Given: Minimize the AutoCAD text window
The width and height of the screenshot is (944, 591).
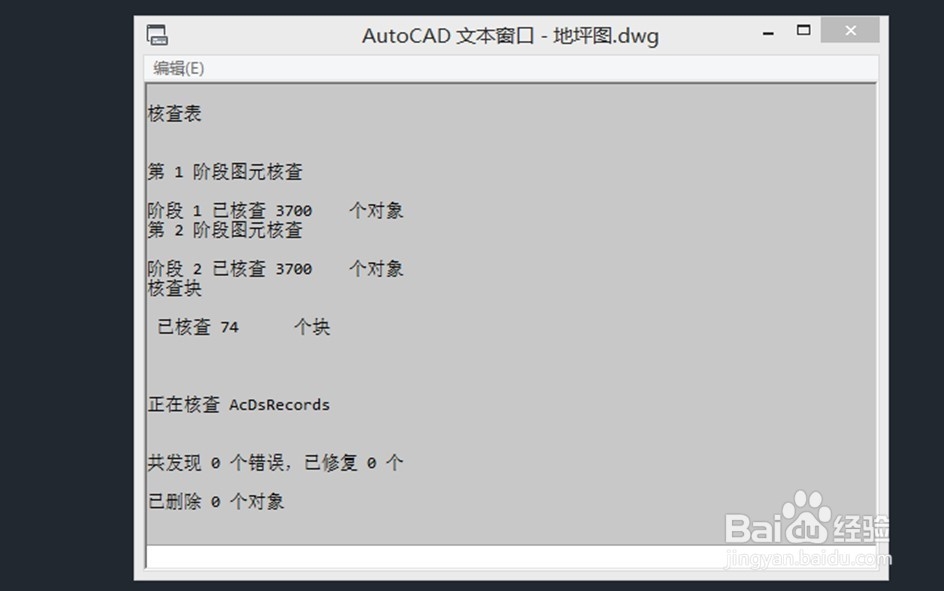Looking at the screenshot, I should pos(768,33).
